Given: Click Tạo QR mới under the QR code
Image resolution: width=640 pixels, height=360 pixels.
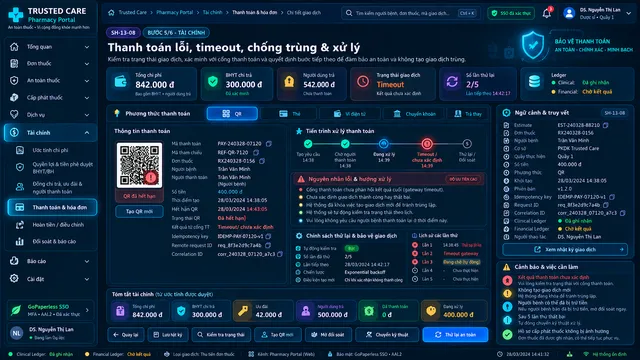Looking at the screenshot, I should pyautogui.click(x=139, y=211).
